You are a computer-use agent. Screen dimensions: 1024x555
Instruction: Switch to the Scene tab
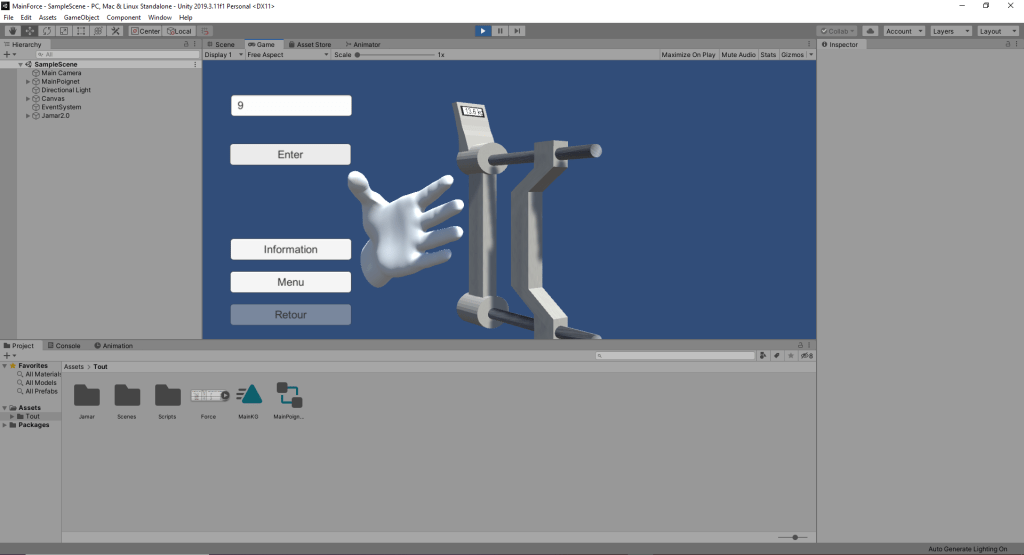click(x=220, y=44)
